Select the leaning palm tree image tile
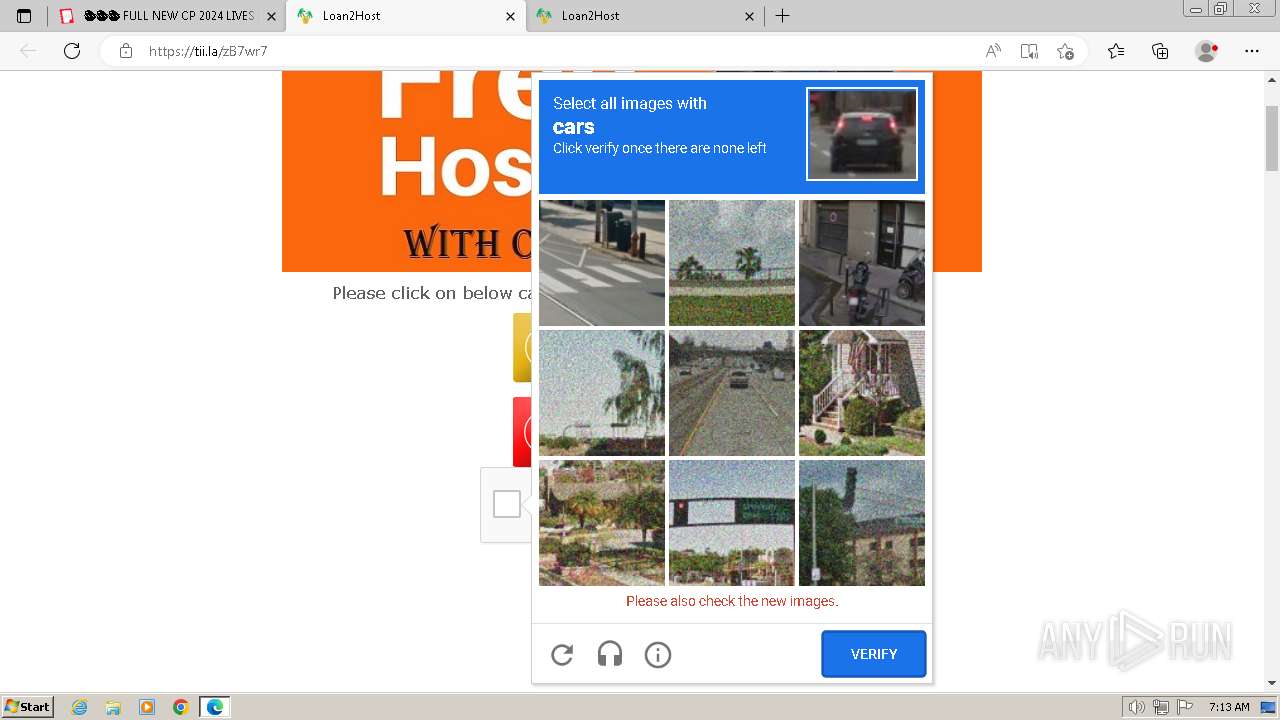 tap(602, 393)
